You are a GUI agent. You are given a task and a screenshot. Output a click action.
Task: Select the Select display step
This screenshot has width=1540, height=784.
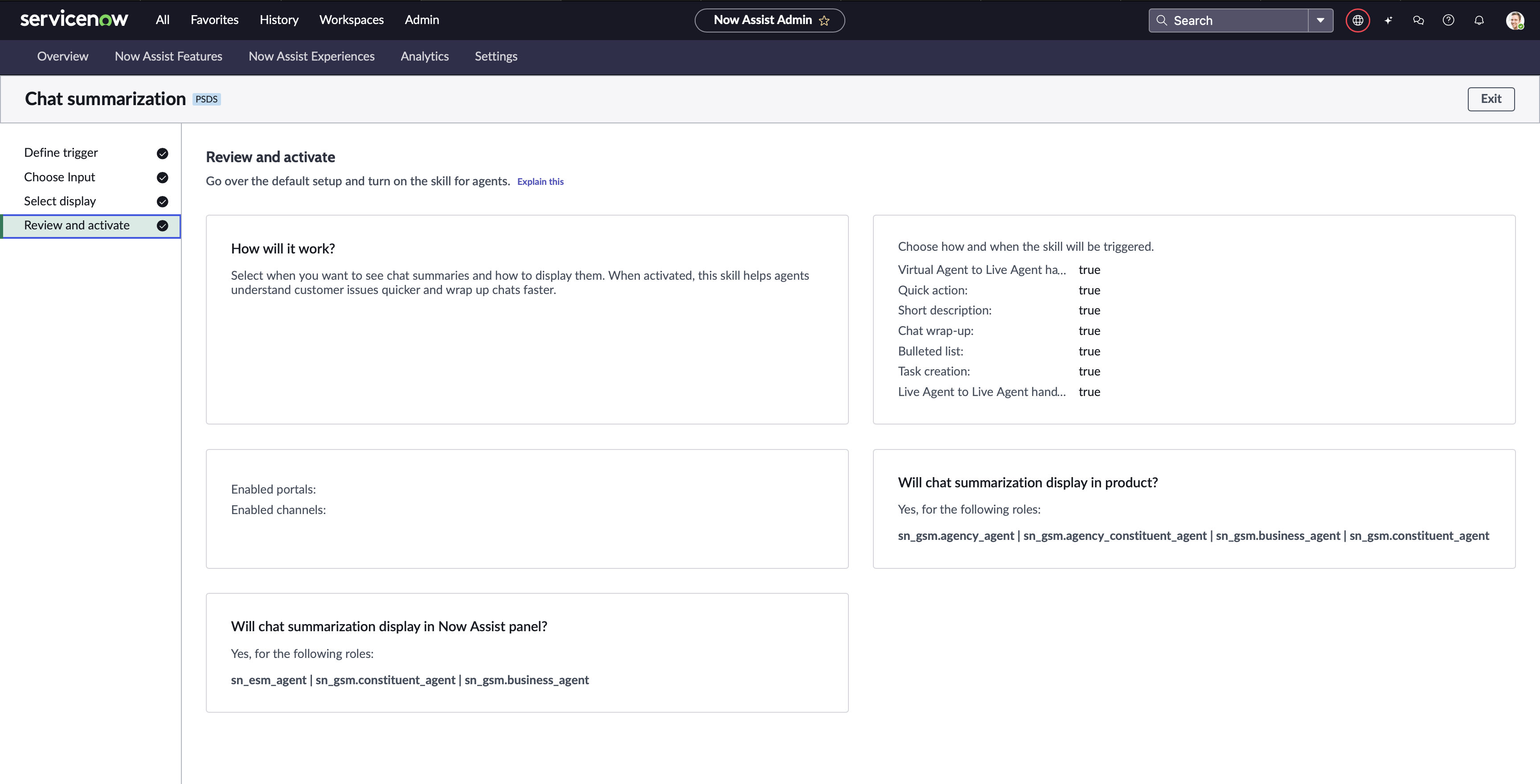point(91,201)
